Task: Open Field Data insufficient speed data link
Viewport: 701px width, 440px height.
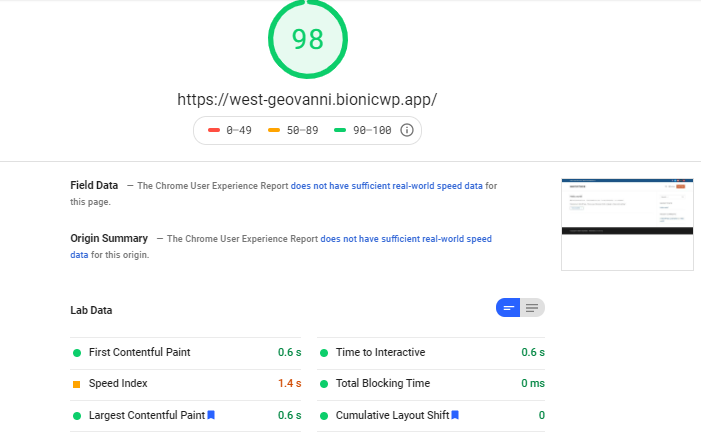Action: 387,186
